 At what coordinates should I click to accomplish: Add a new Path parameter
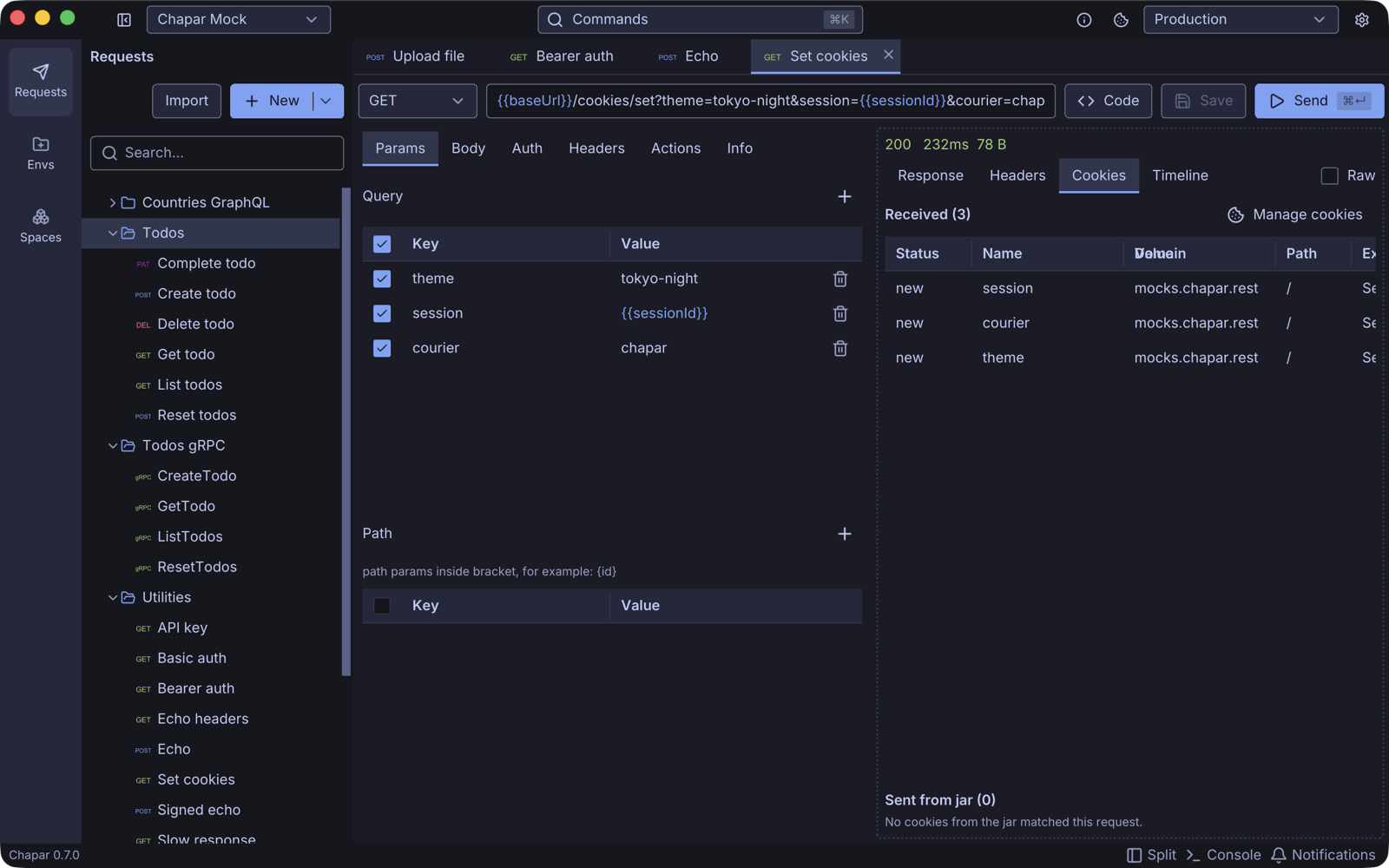click(x=844, y=534)
